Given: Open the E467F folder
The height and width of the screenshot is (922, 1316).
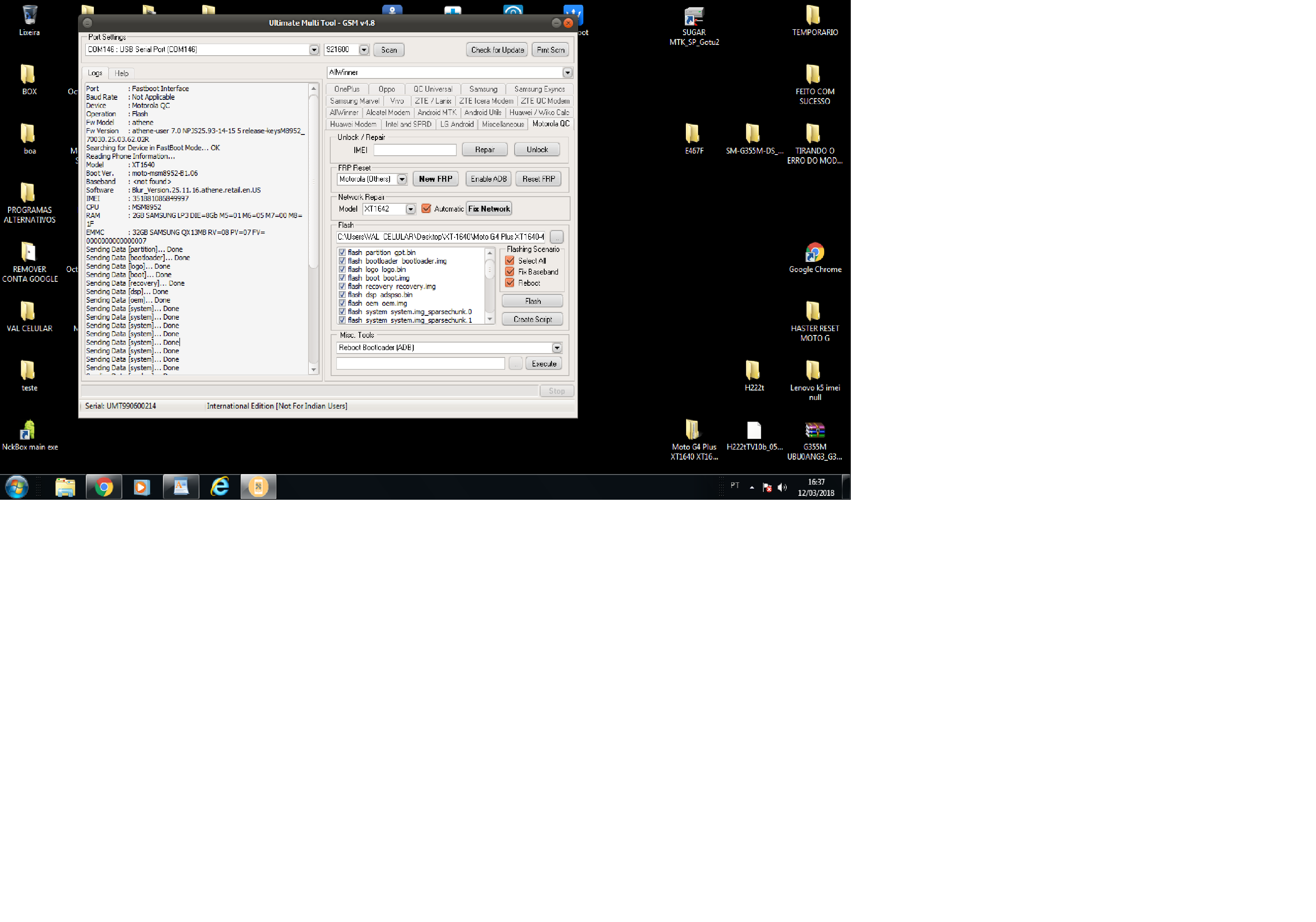Looking at the screenshot, I should pos(694,139).
